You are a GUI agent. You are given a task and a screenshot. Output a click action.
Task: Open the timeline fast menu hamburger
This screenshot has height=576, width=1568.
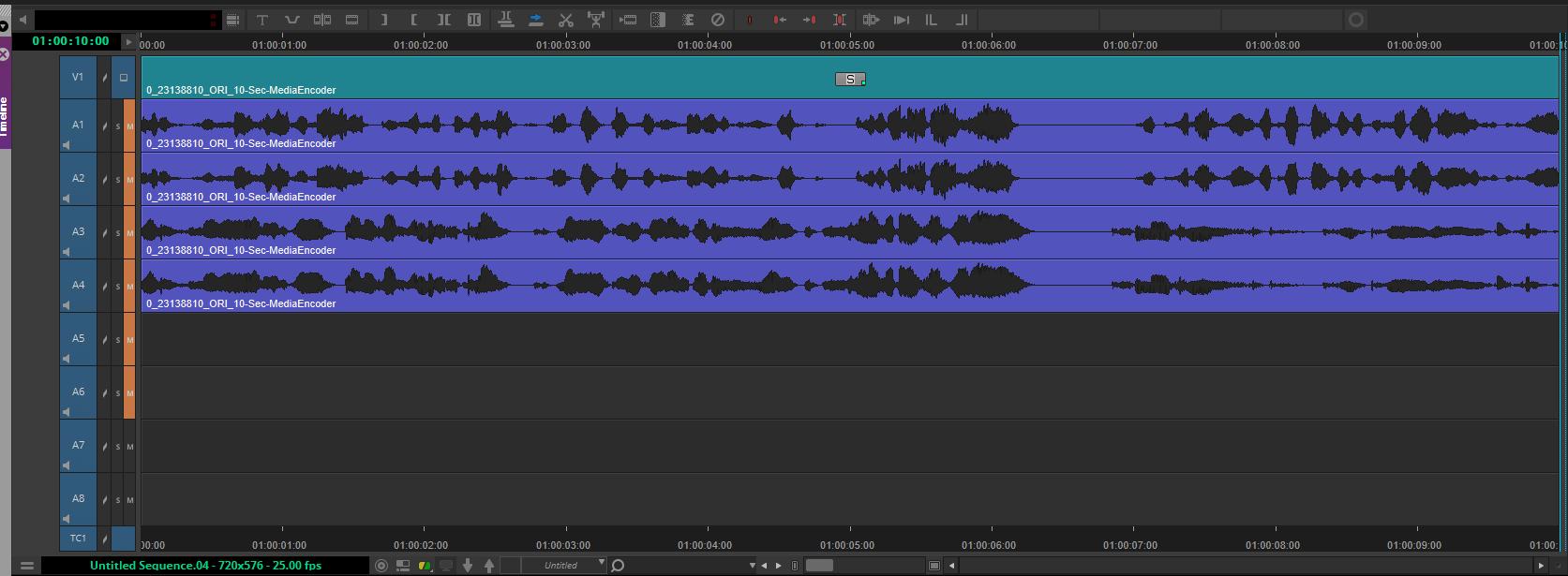pyautogui.click(x=27, y=566)
